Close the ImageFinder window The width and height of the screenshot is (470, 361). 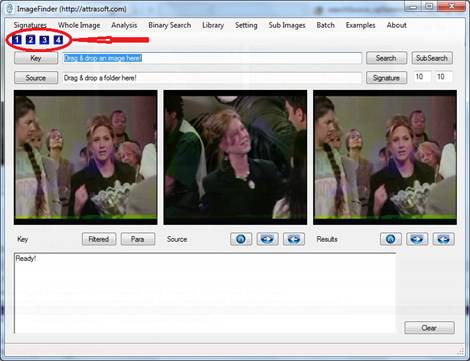pyautogui.click(x=451, y=6)
